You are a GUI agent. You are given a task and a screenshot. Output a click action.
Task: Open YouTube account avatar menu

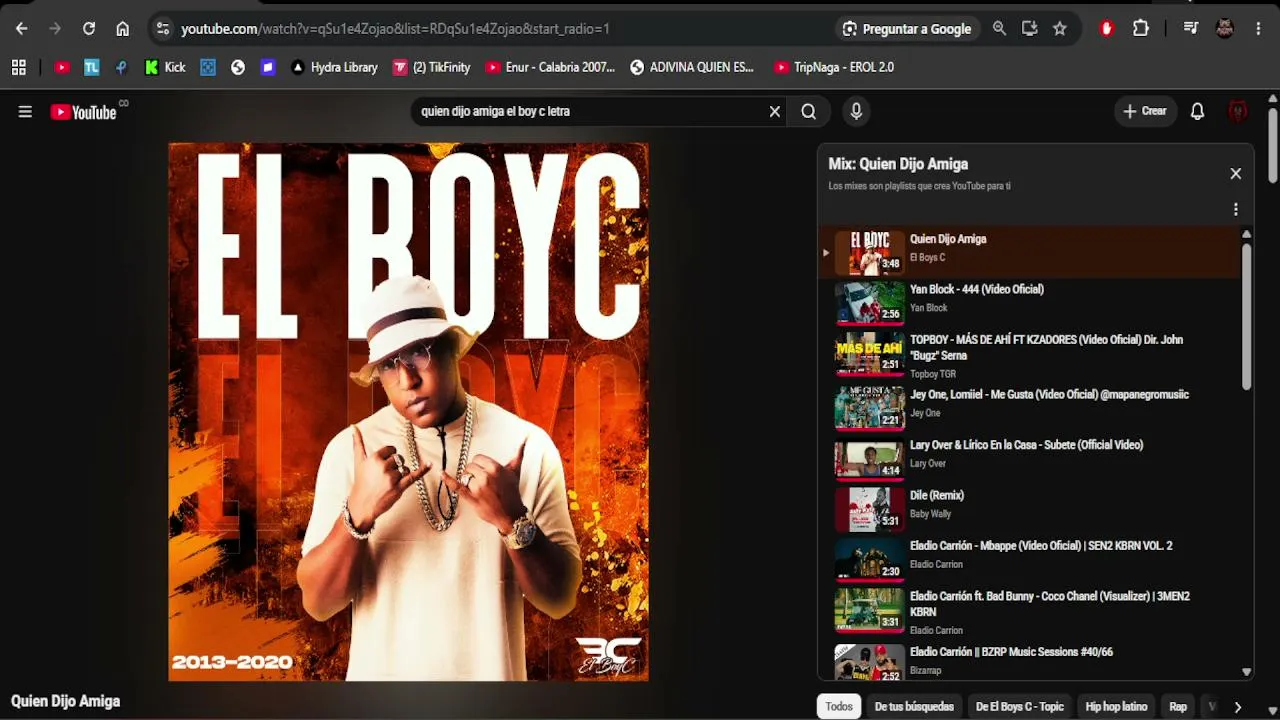(1238, 112)
